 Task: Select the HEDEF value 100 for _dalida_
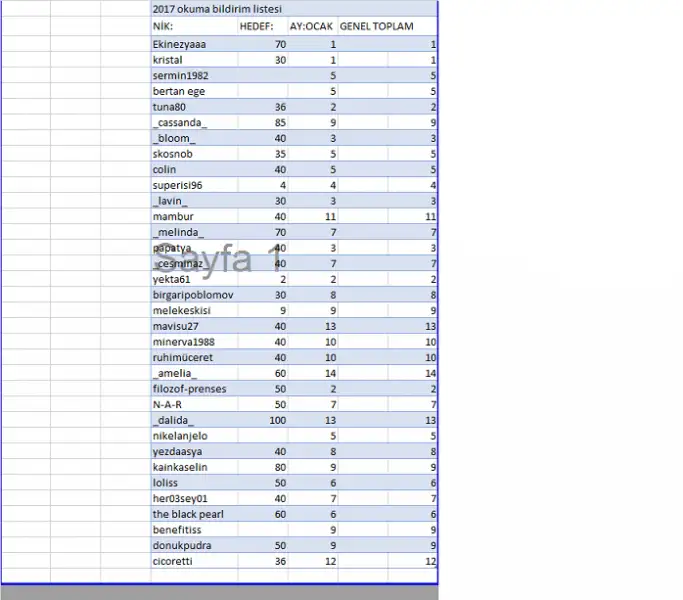tap(262, 420)
